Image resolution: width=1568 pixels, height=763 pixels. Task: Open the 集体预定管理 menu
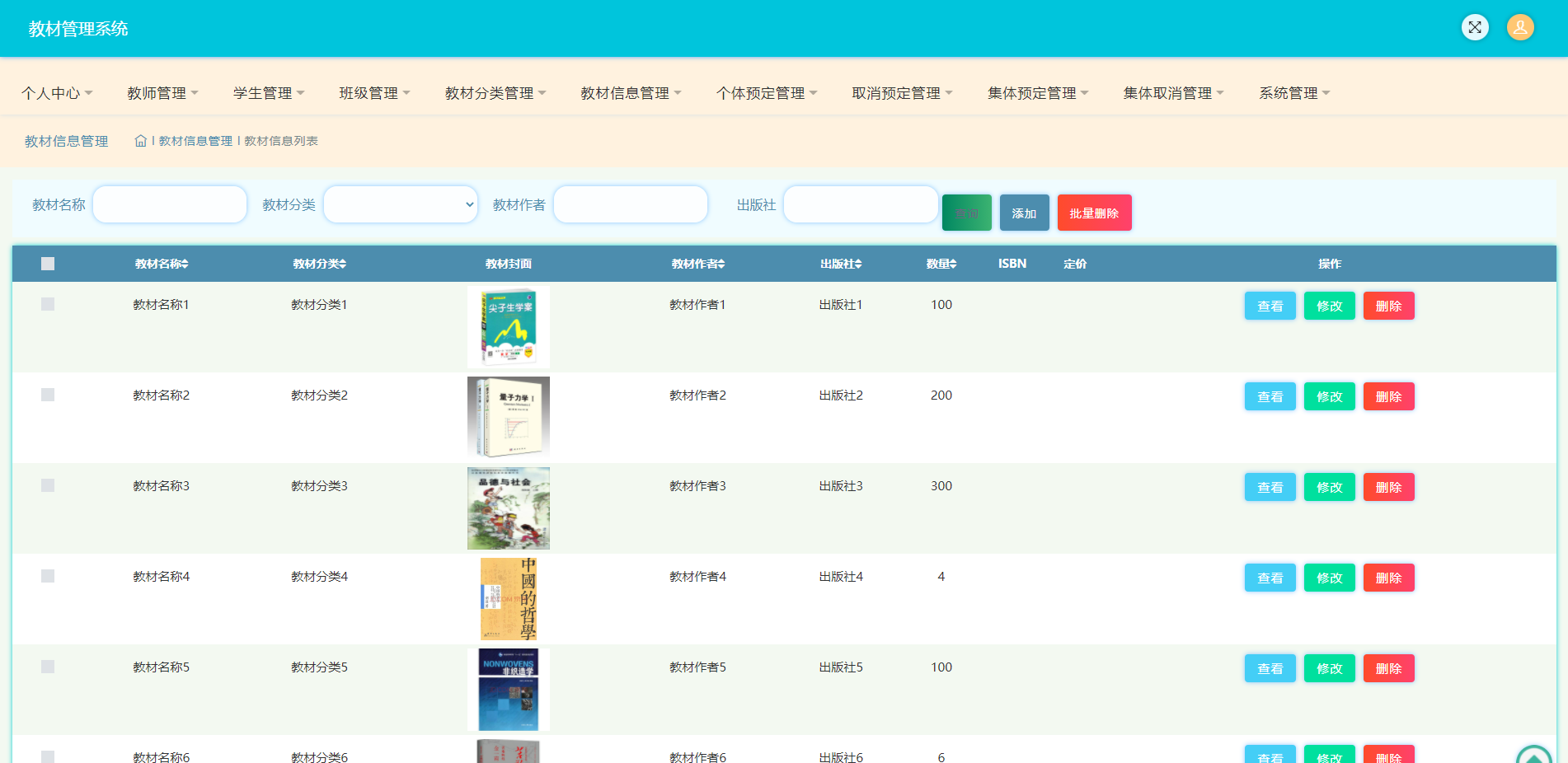pos(1037,93)
